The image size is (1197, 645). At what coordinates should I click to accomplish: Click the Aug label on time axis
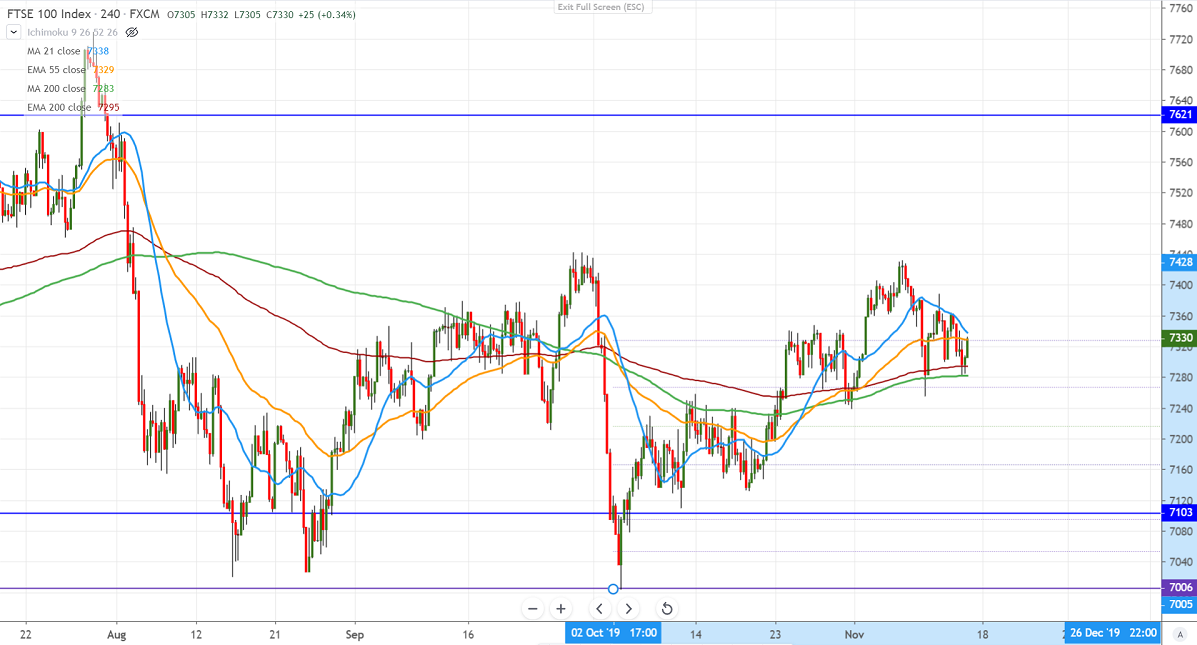(x=116, y=634)
